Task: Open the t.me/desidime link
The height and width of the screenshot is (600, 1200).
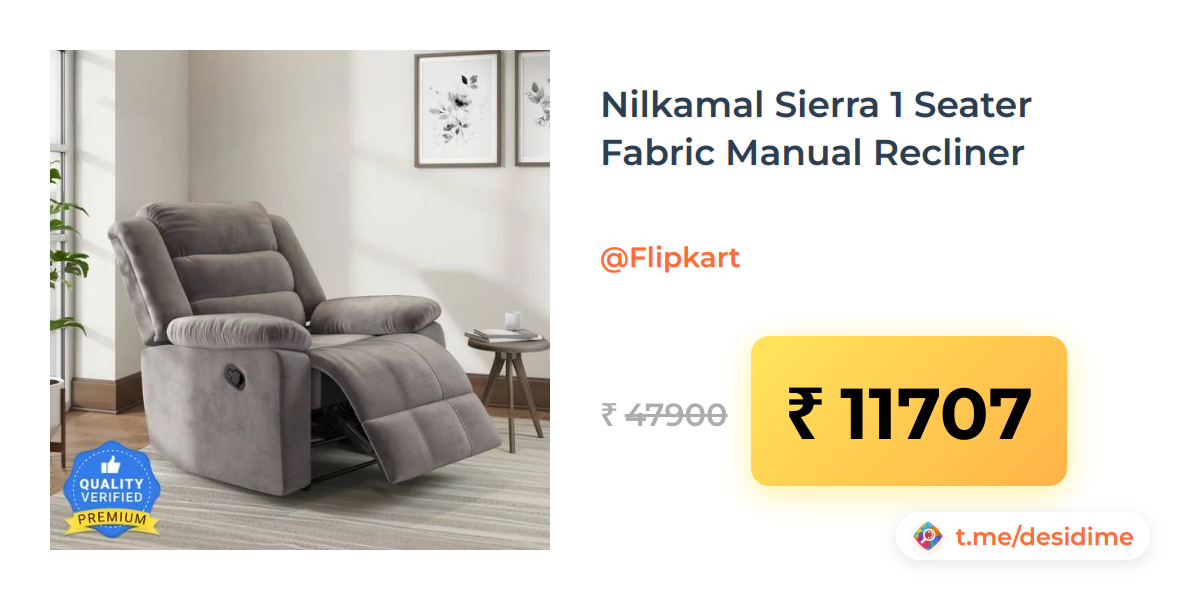Action: coord(1044,537)
